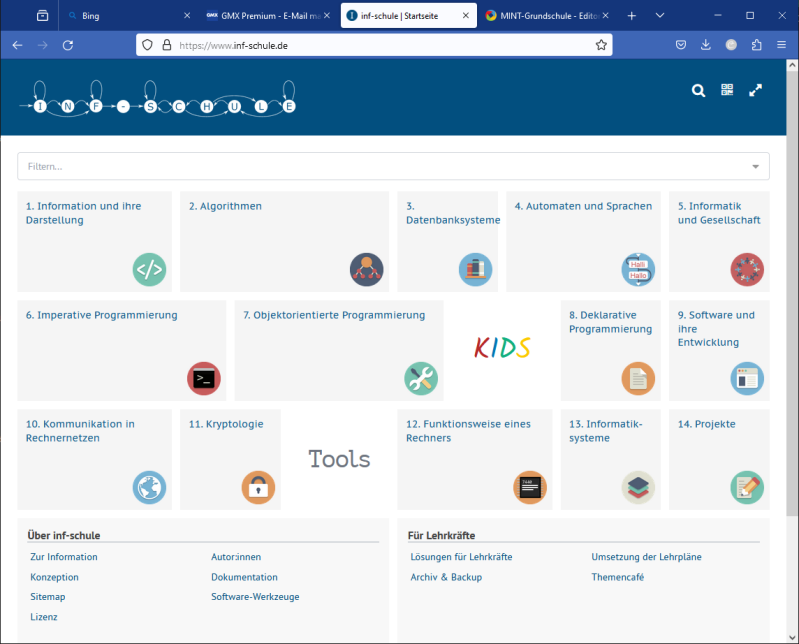Toggle fullscreen with the expand arrows icon
This screenshot has height=644, width=799.
click(756, 90)
